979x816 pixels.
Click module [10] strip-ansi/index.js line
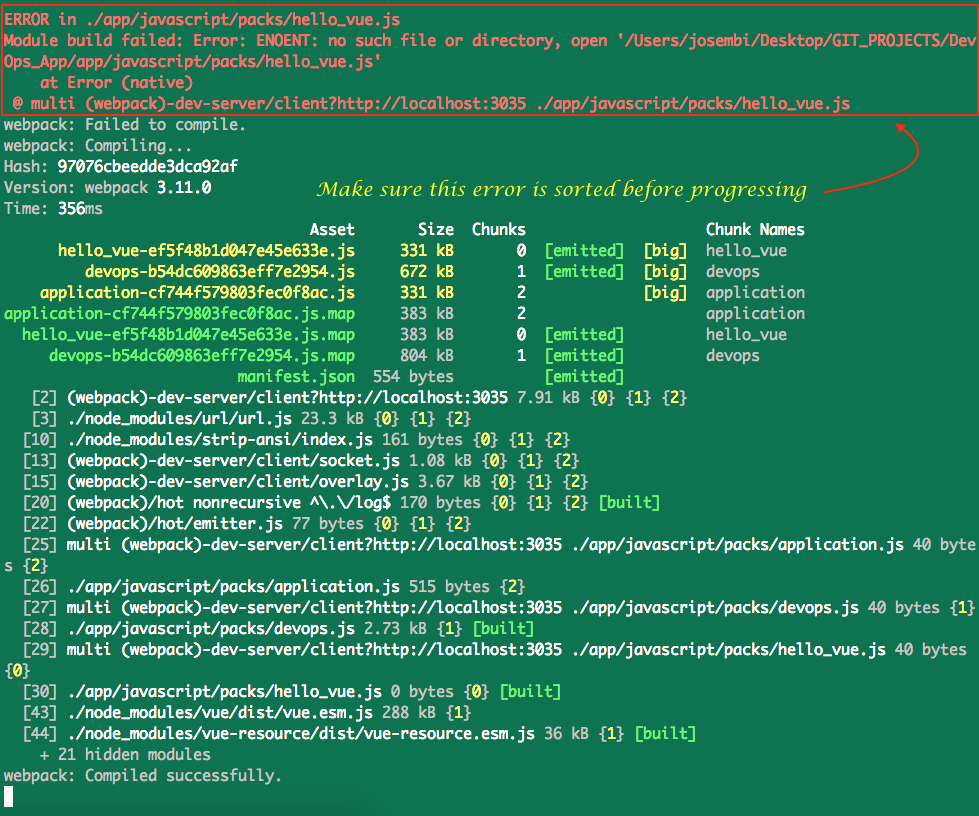coord(296,440)
